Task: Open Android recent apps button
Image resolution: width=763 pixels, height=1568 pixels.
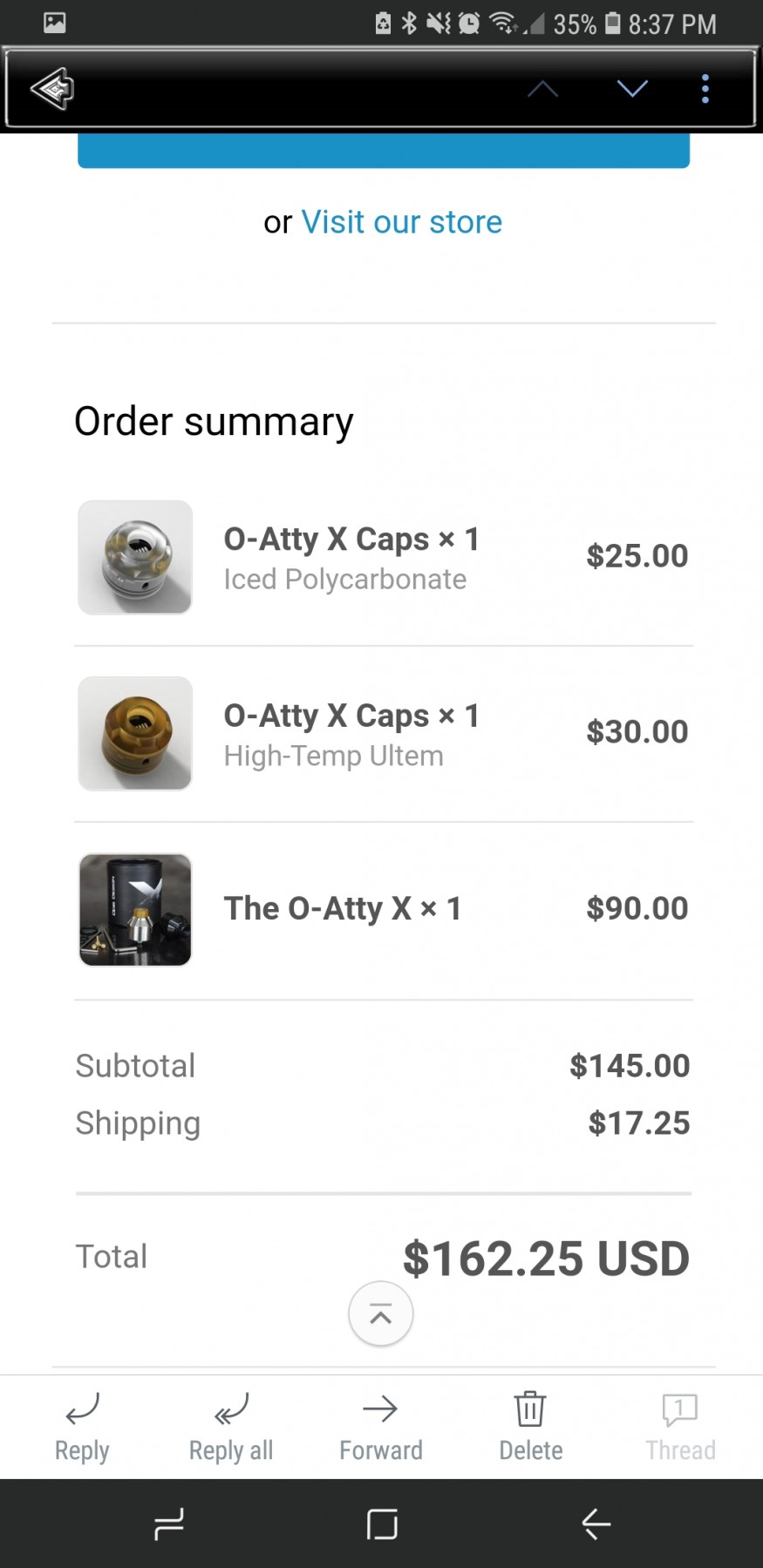Action: tap(168, 1524)
